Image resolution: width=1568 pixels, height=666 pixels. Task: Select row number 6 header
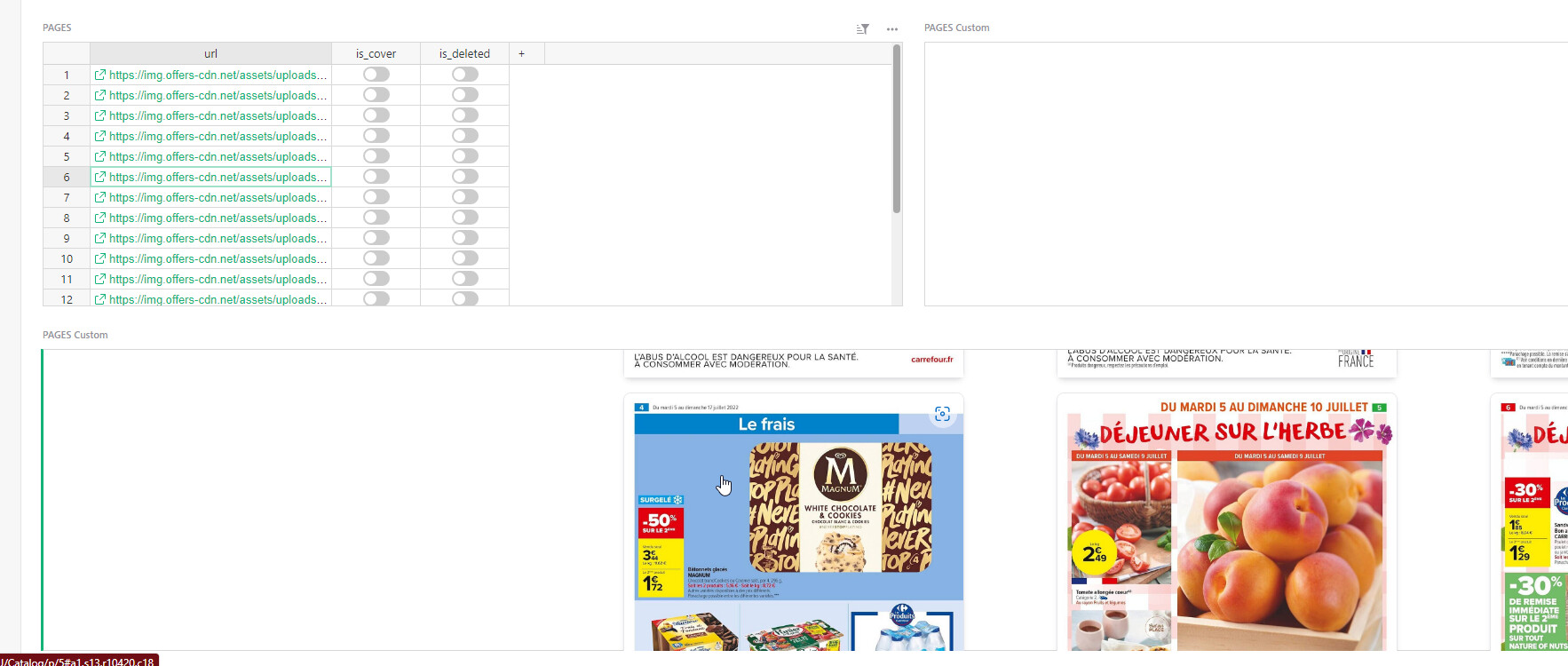67,178
